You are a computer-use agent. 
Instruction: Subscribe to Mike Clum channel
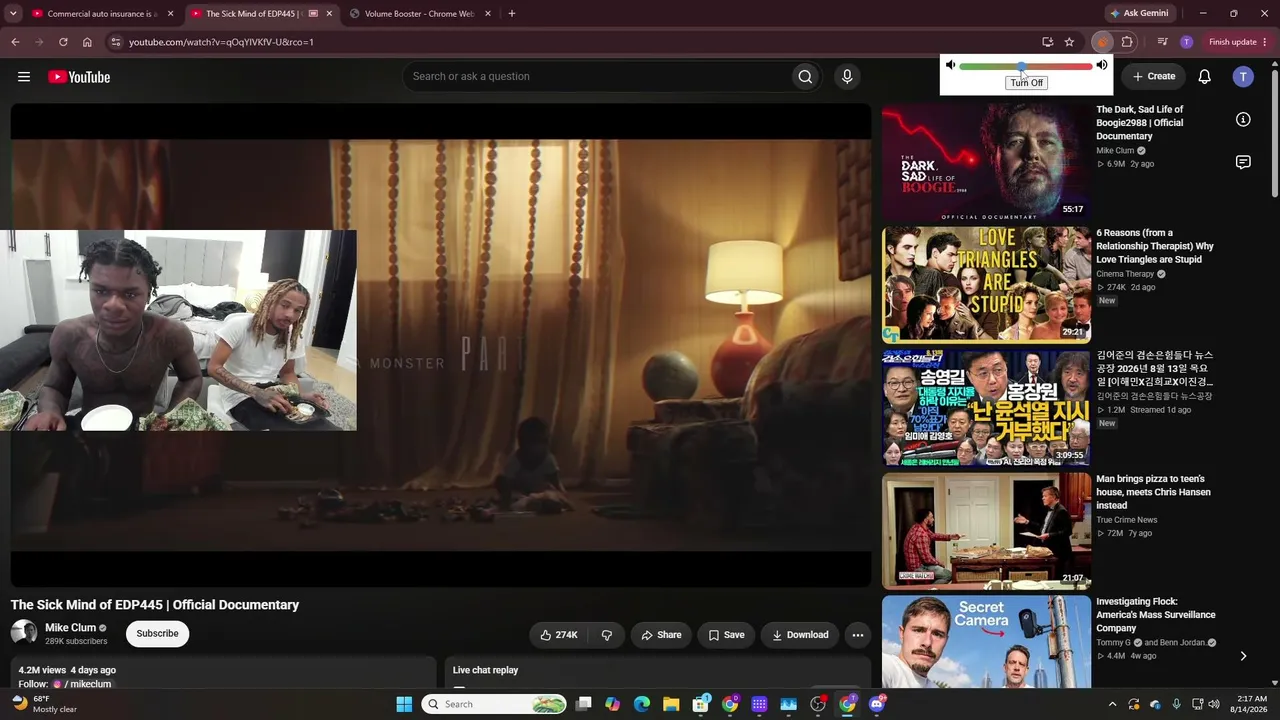click(x=157, y=634)
